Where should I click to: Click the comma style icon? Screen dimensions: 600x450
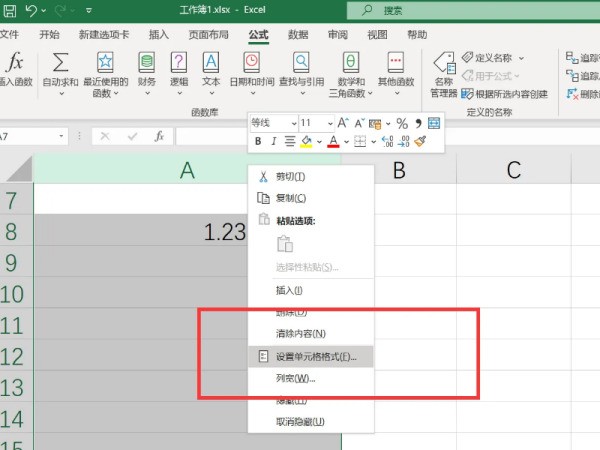(417, 123)
